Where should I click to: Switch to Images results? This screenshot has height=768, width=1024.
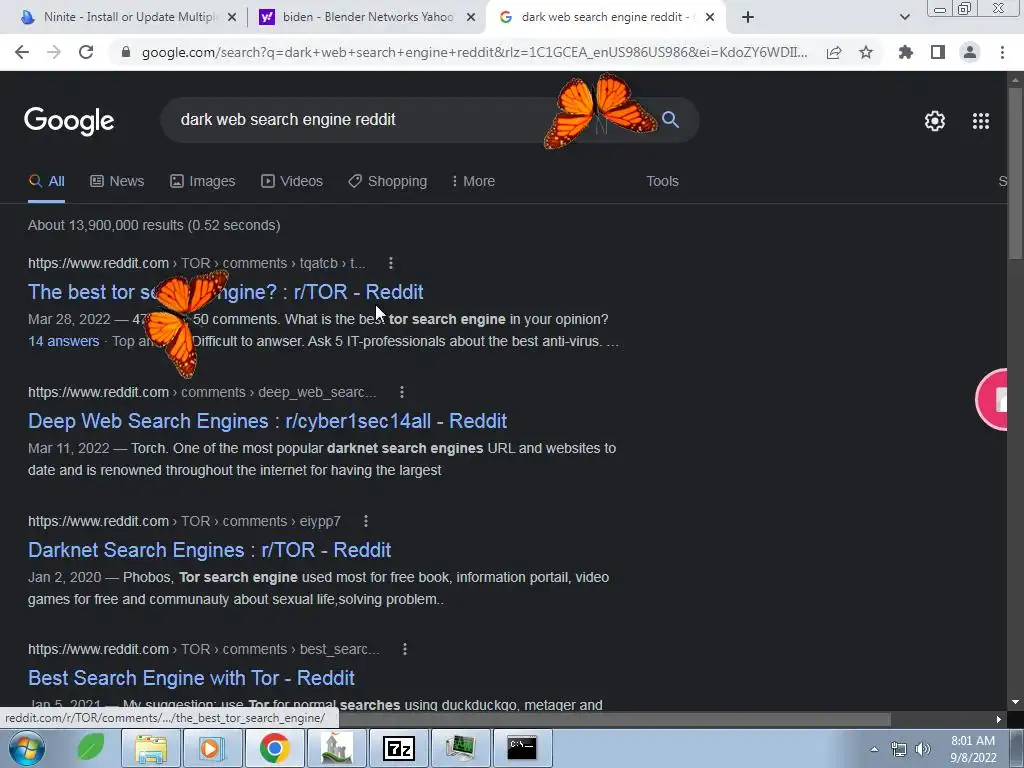(202, 182)
